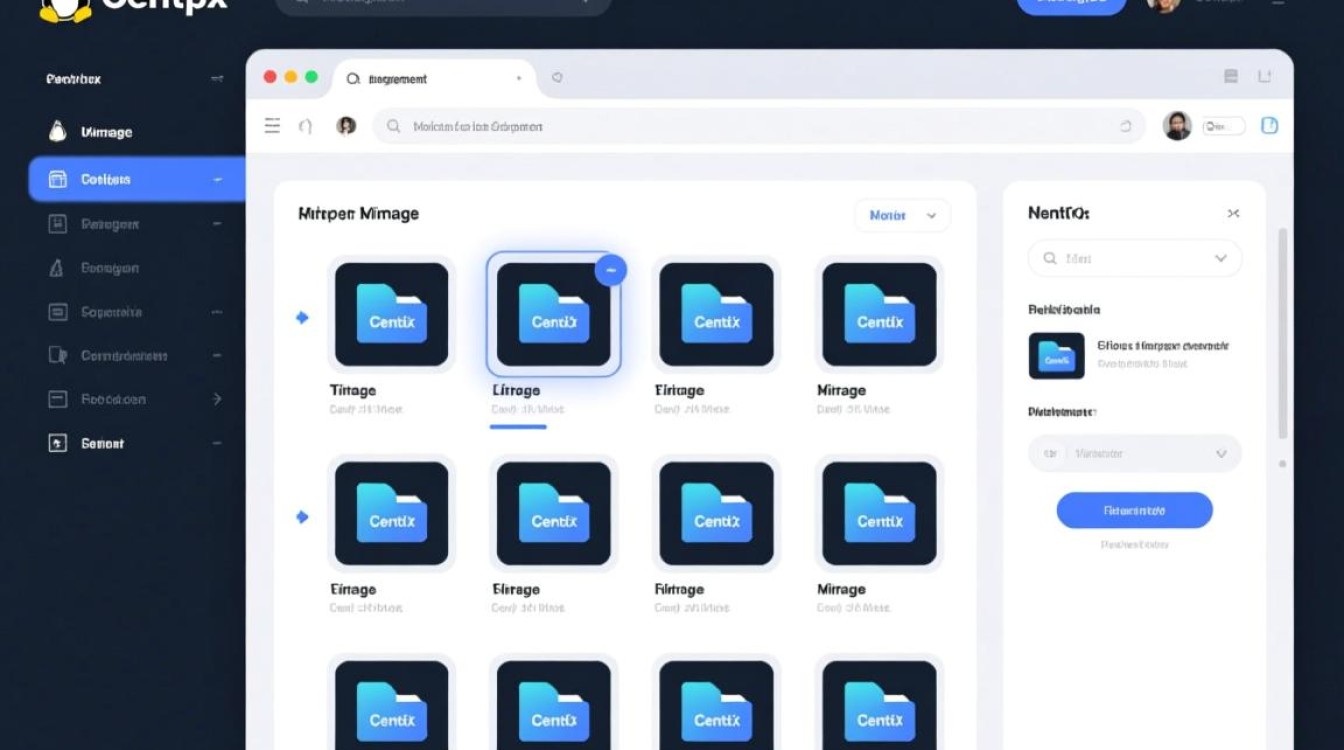Image resolution: width=1344 pixels, height=750 pixels.
Task: Click the small round icon inside the lower Nentro dropdown
Action: pos(1050,454)
